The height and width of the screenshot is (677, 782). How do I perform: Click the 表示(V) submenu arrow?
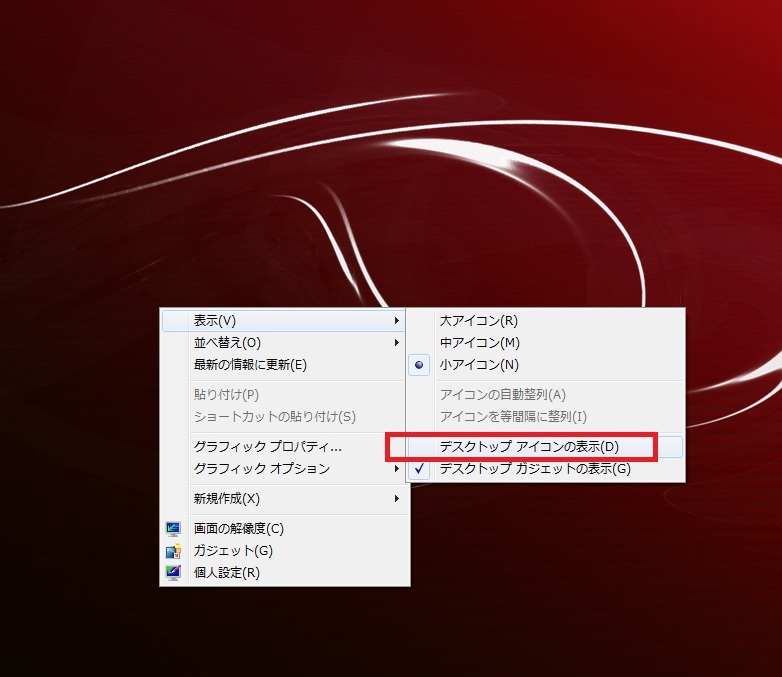click(396, 320)
